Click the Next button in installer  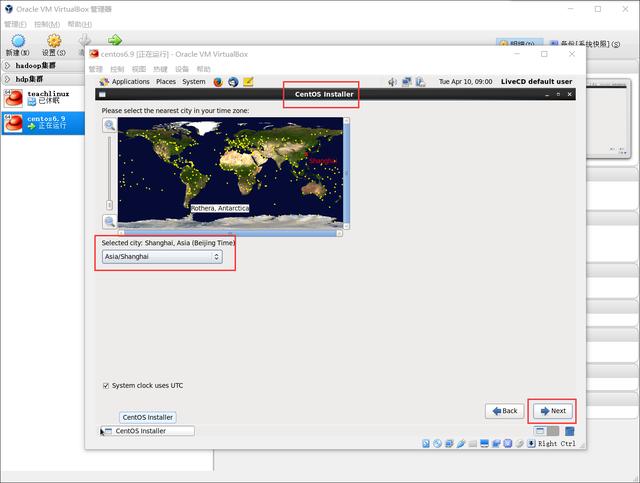[553, 411]
